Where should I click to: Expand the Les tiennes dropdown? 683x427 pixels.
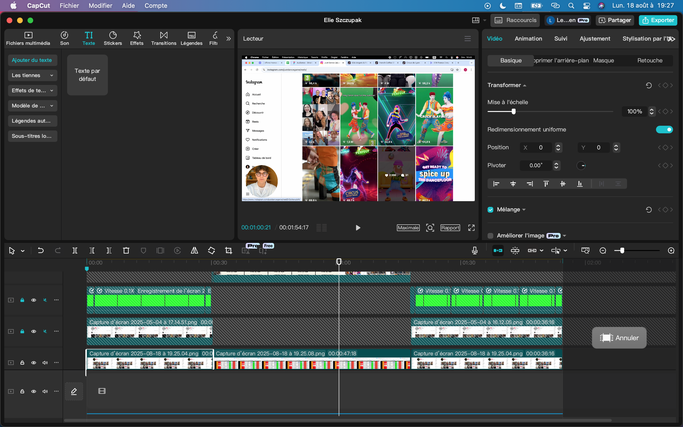[x=32, y=75]
